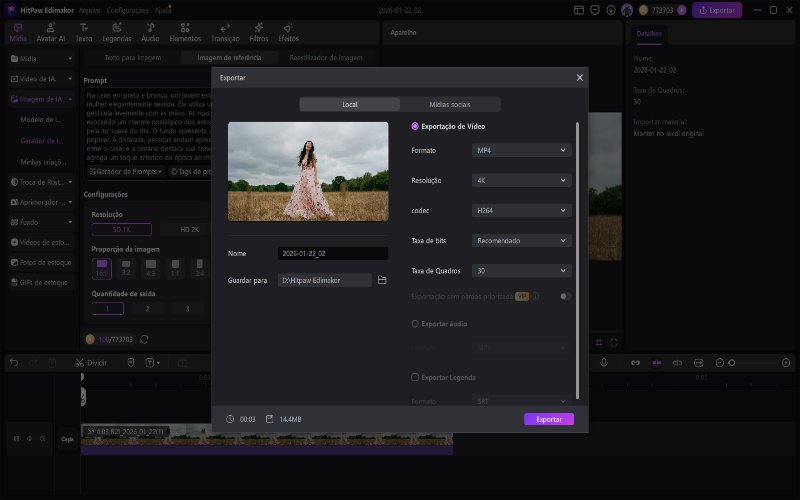
Task: Select the Transição tool icon
Action: tap(225, 31)
